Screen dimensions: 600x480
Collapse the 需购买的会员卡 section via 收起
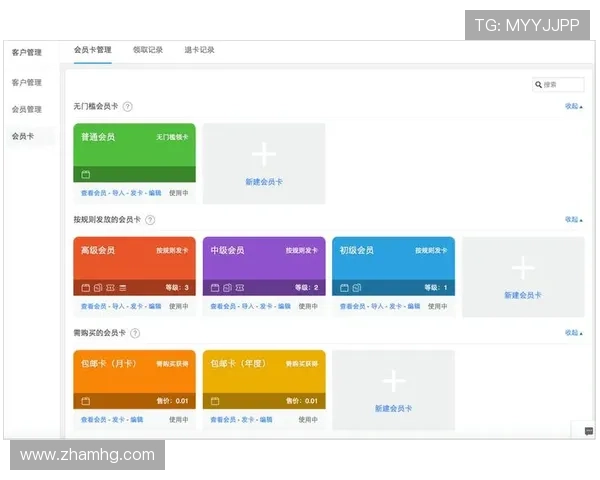pos(574,333)
